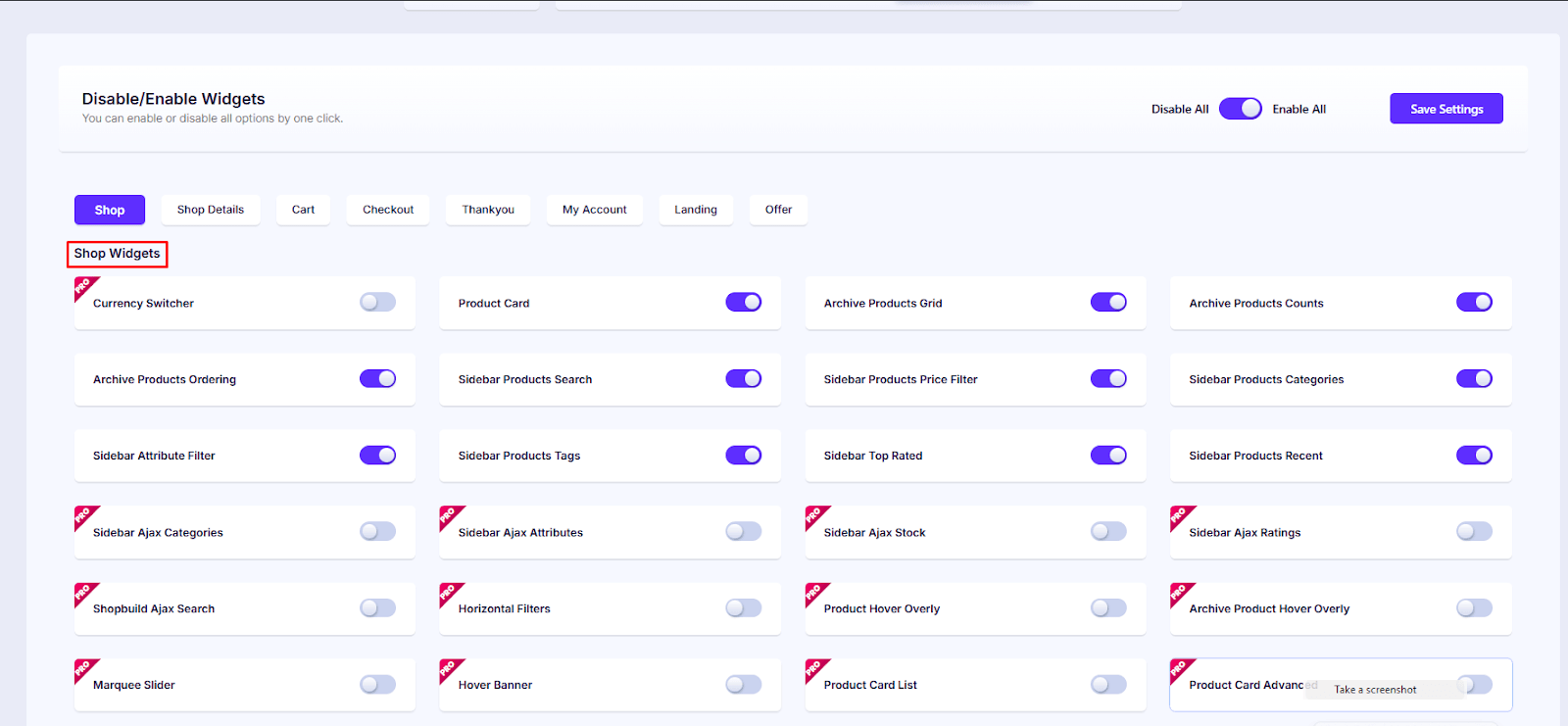The image size is (1568, 726).
Task: Click the PRO badge on Horizontal Filters
Action: [x=450, y=593]
